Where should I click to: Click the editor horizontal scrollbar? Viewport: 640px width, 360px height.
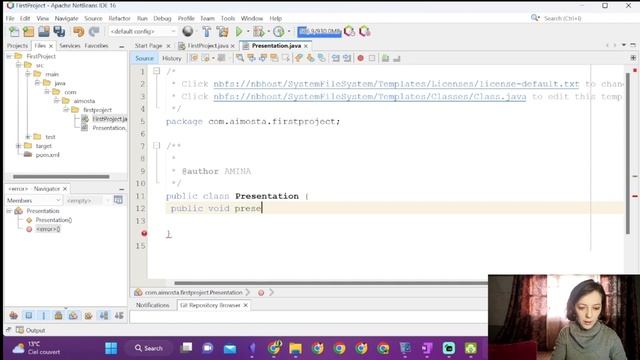tap(331, 283)
